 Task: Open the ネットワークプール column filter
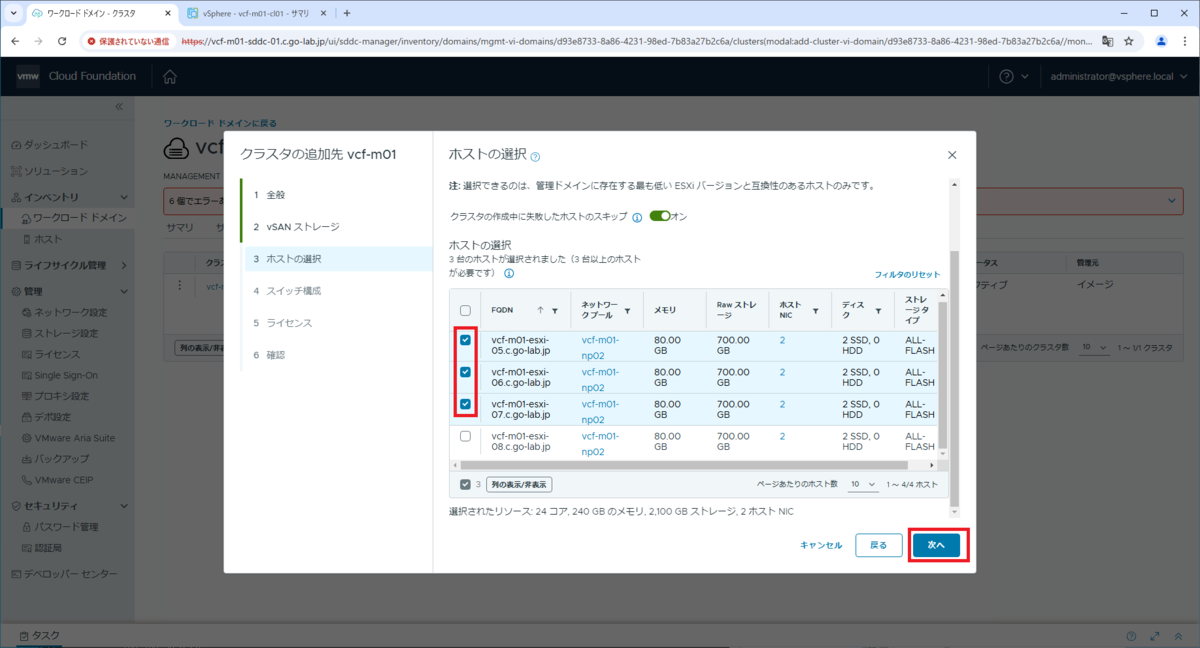pyautogui.click(x=627, y=311)
